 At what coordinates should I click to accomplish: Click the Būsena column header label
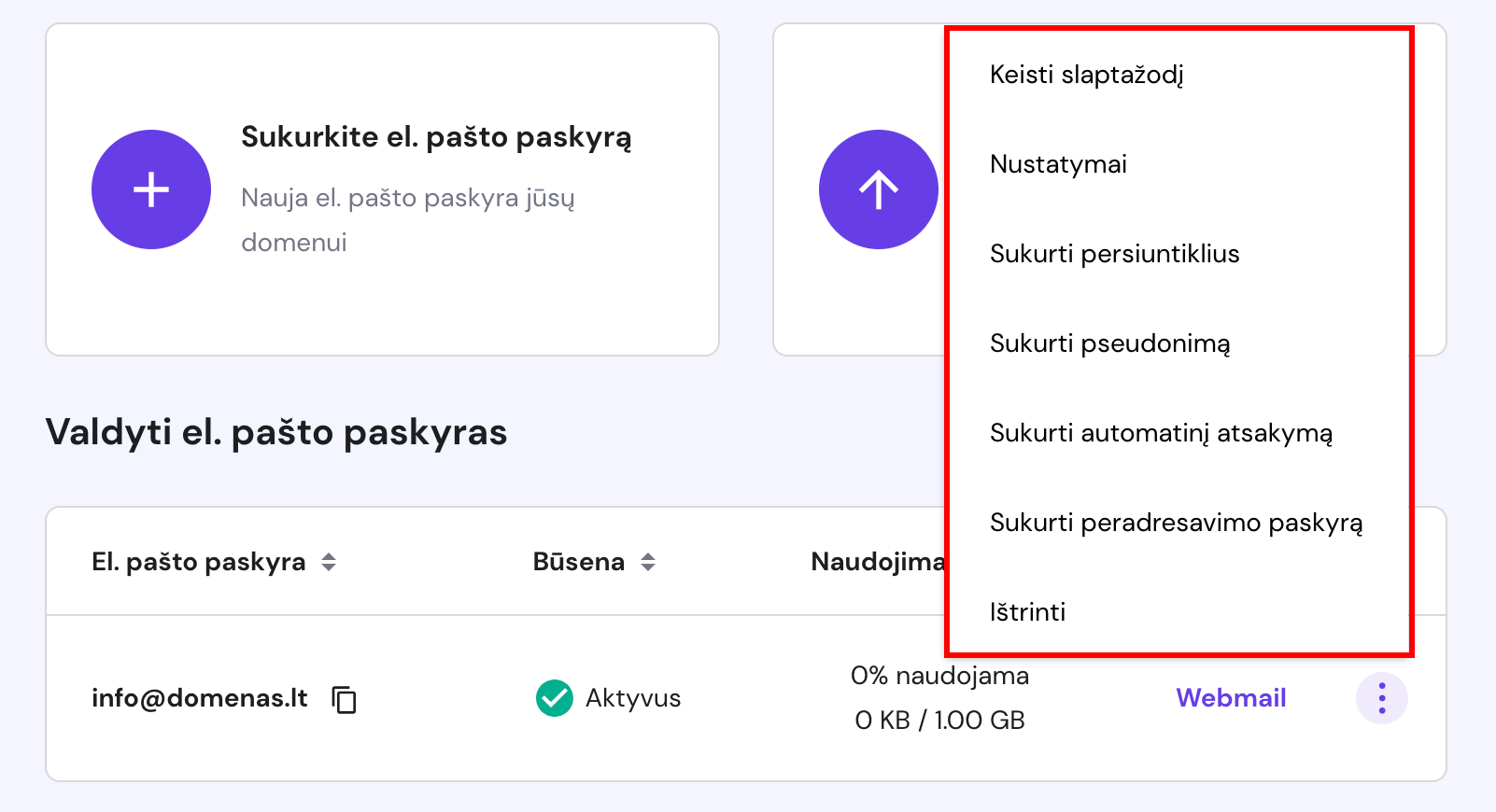point(578,562)
